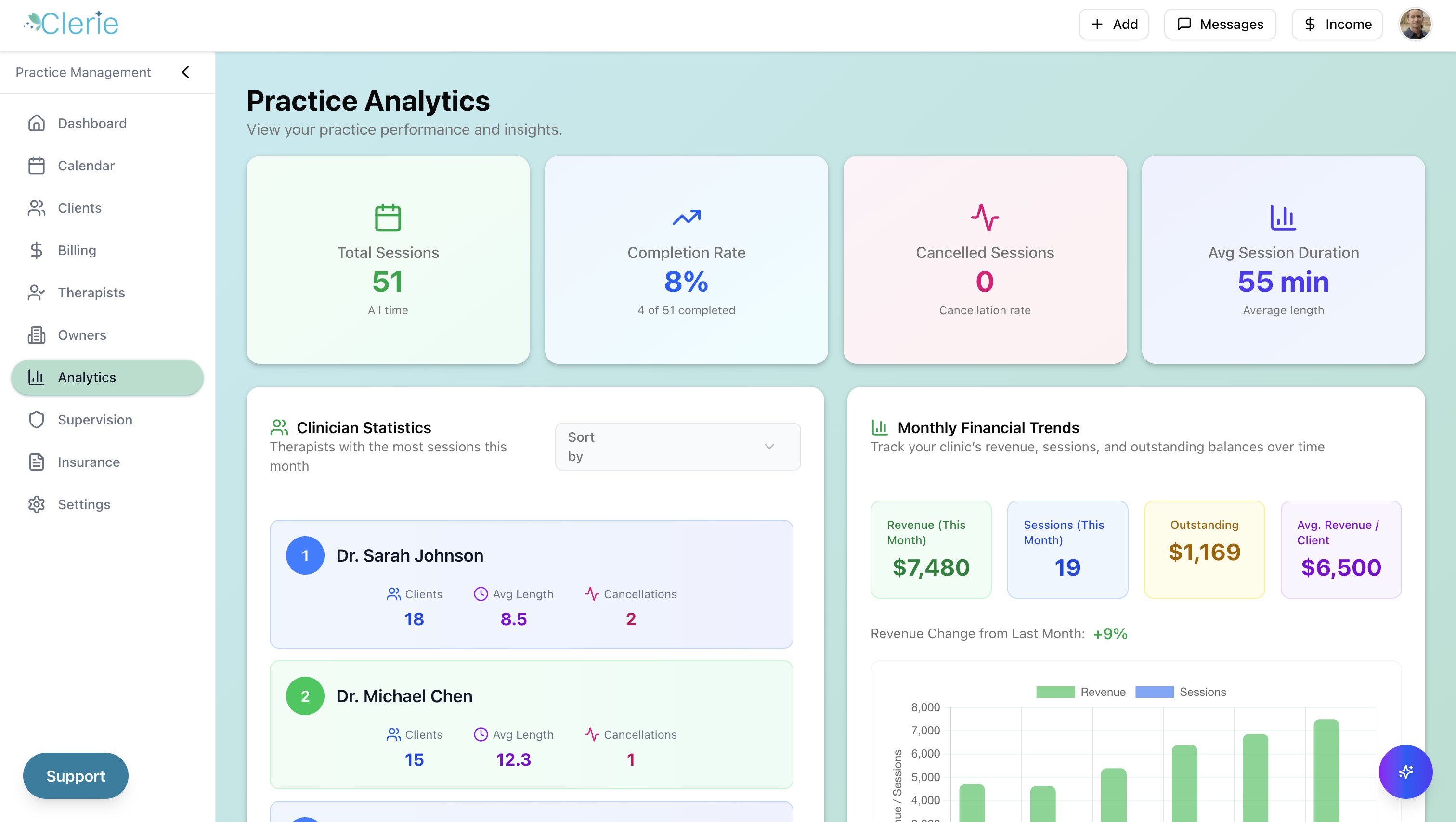
Task: Open the Therapists panel
Action: pos(91,293)
